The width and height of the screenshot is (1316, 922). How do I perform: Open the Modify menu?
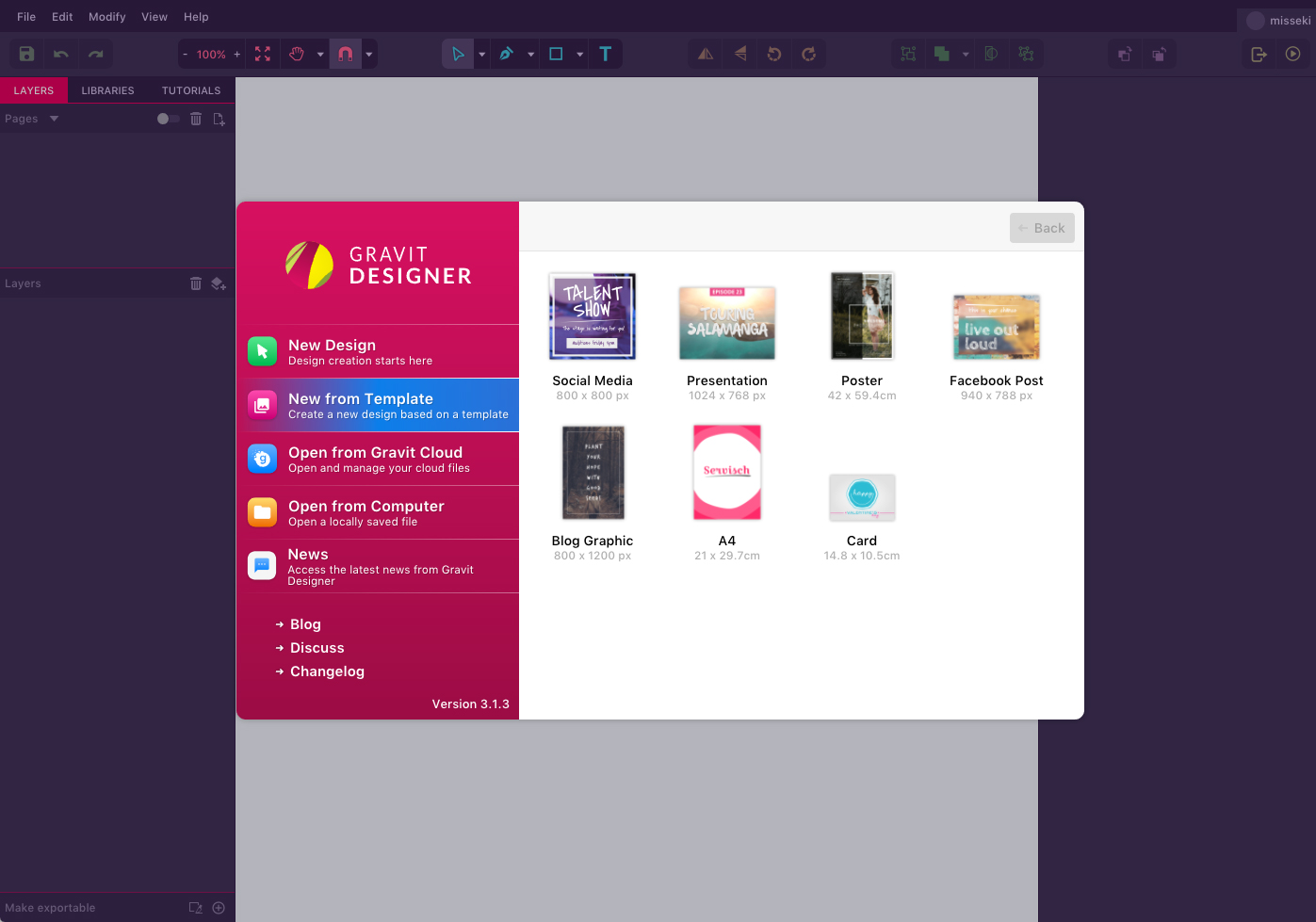(107, 17)
